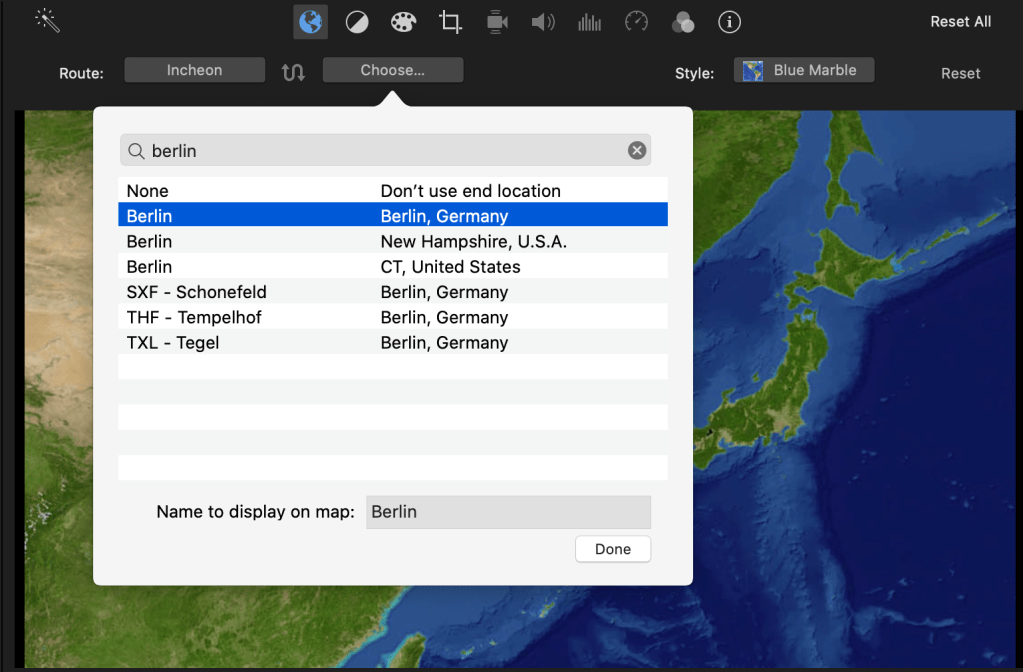Open color correction palette icon
Image resolution: width=1023 pixels, height=672 pixels.
click(x=402, y=22)
